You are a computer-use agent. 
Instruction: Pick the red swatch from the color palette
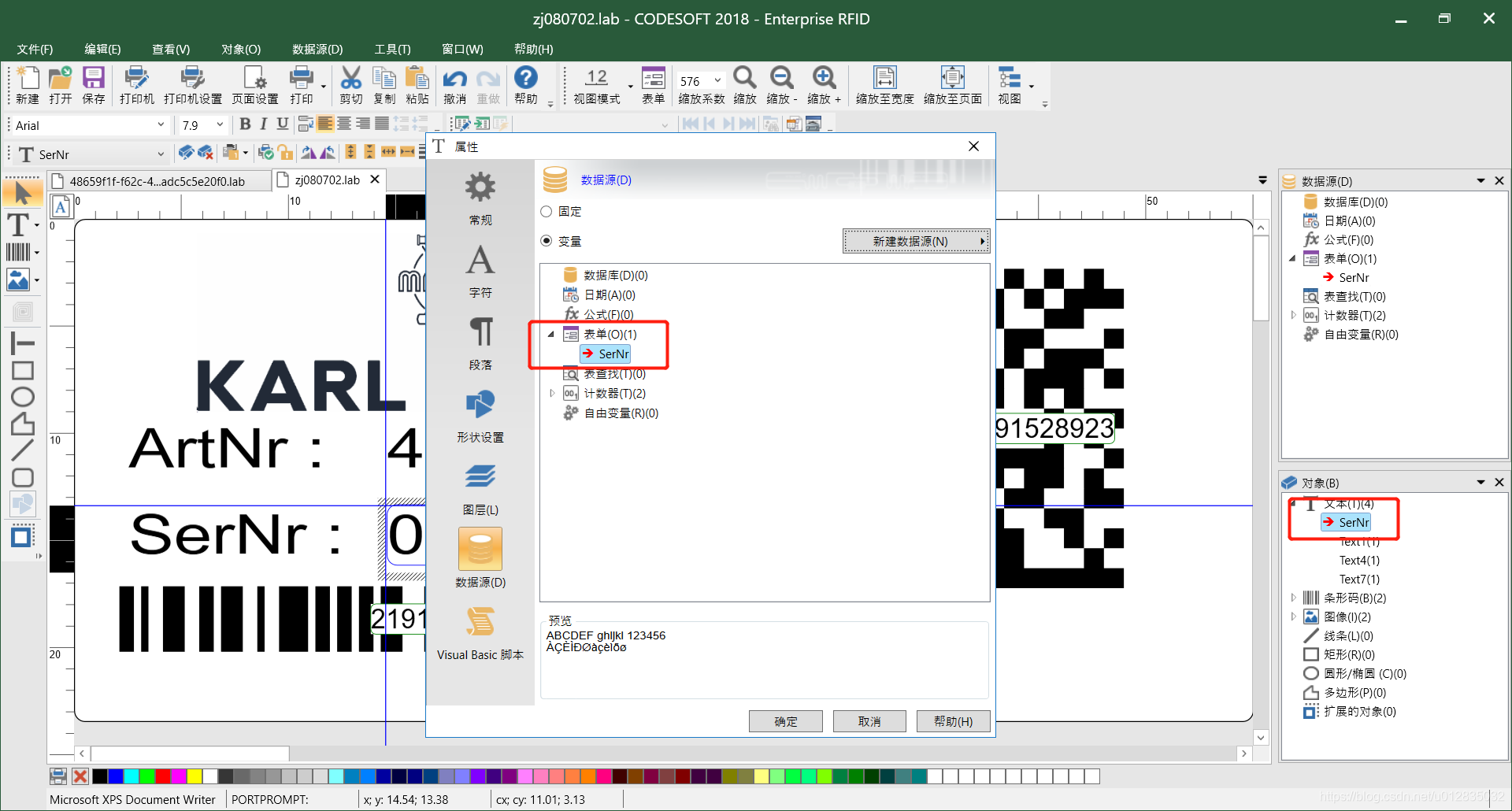pos(163,777)
